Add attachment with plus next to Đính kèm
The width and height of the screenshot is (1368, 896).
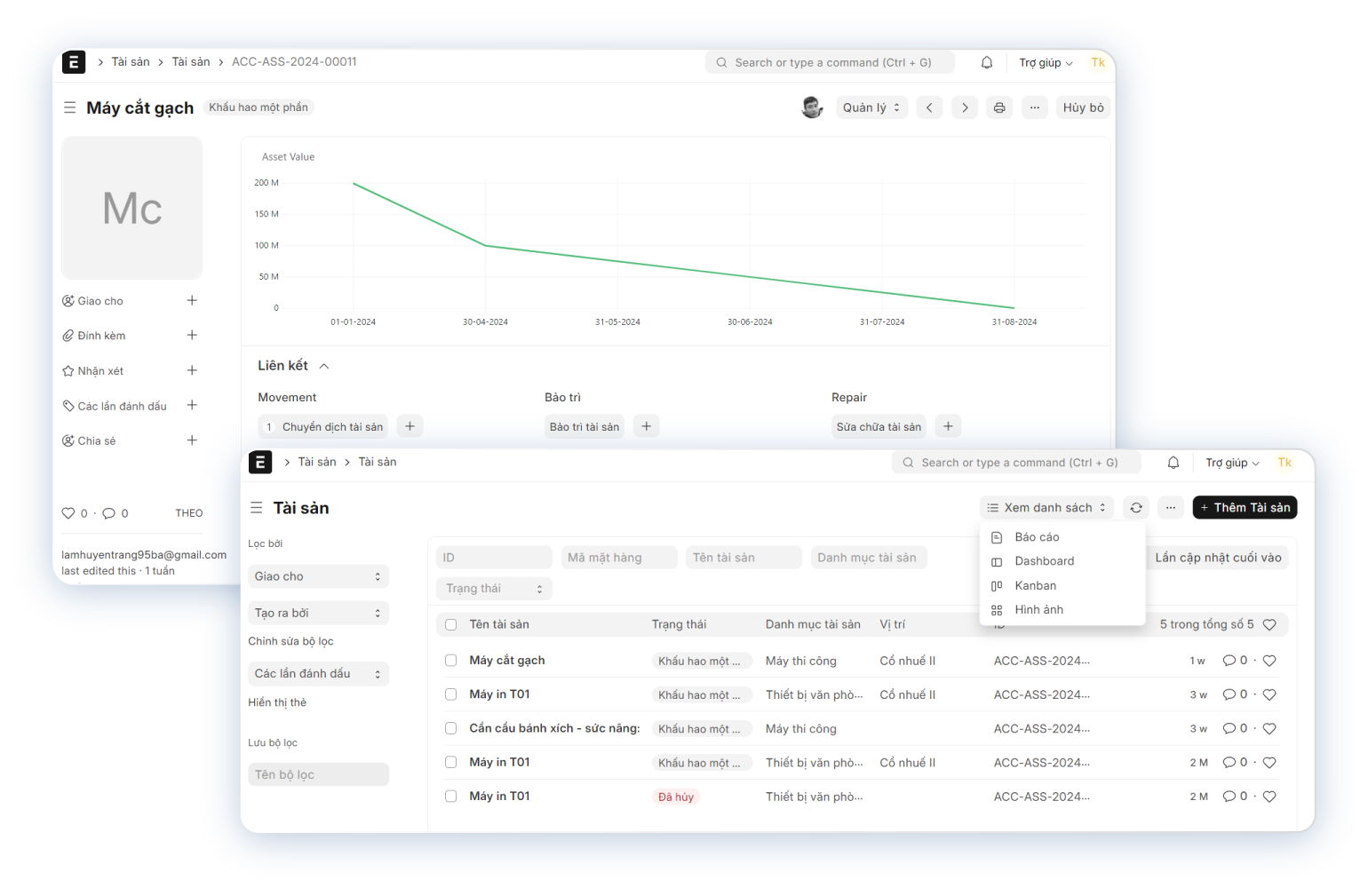pos(192,335)
